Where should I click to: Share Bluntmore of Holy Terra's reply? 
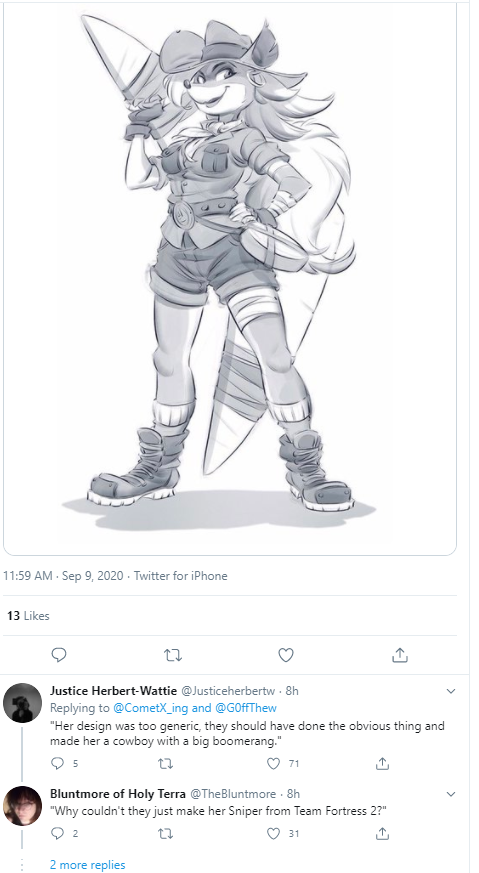(x=382, y=833)
